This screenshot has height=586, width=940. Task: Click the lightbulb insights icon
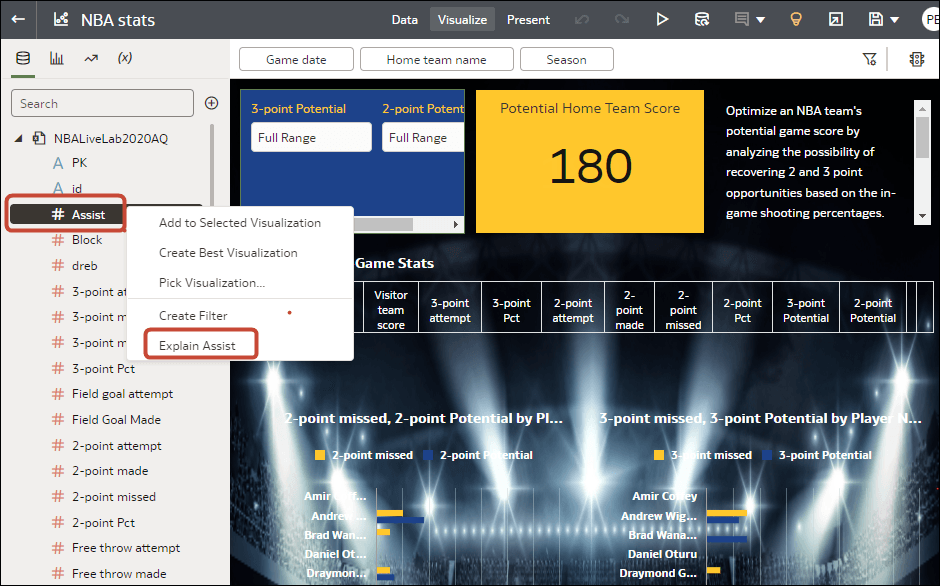coord(796,20)
